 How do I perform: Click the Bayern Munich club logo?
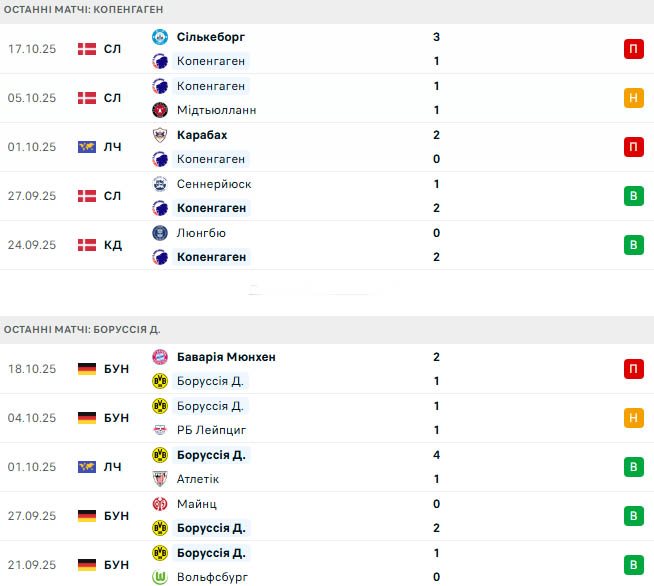click(x=160, y=357)
